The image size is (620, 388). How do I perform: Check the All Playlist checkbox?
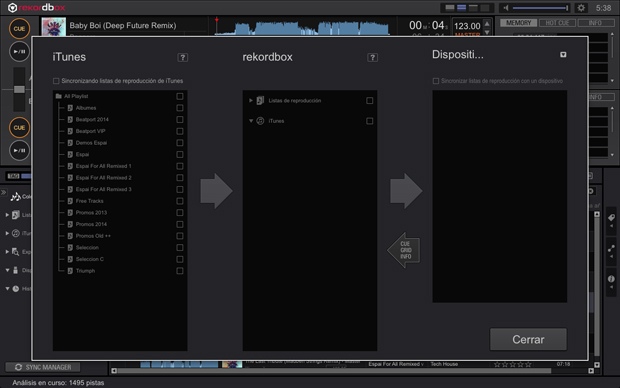pos(180,96)
